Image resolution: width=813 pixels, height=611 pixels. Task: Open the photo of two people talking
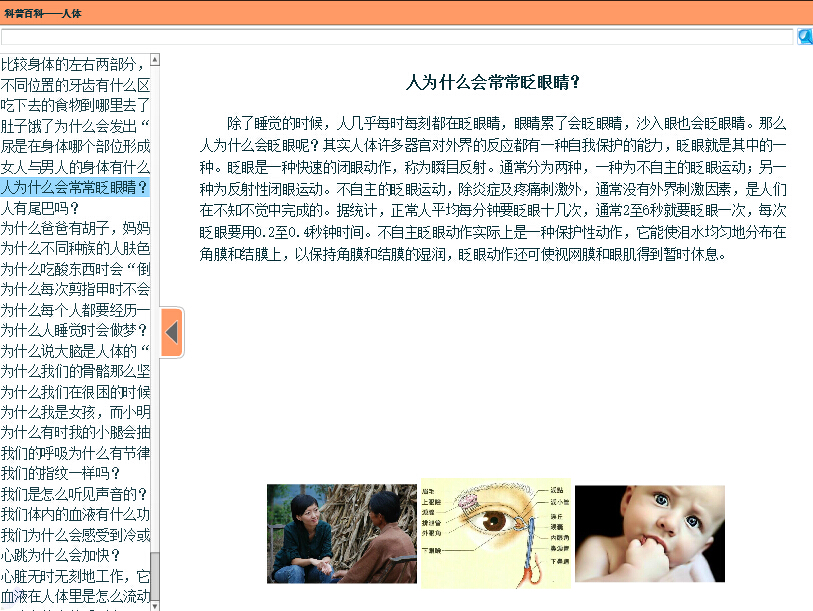coord(341,533)
